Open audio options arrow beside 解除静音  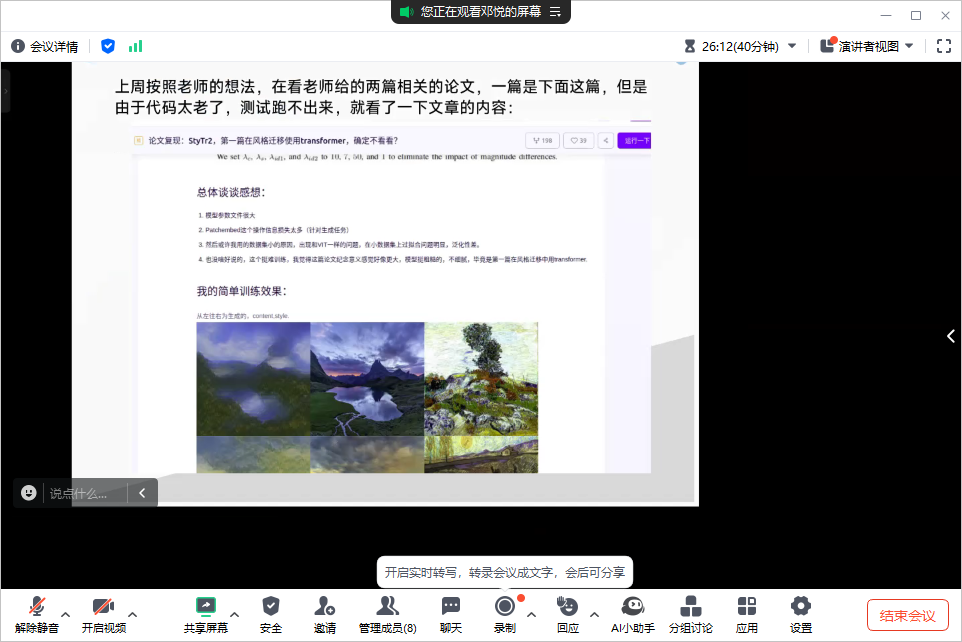pyautogui.click(x=66, y=614)
